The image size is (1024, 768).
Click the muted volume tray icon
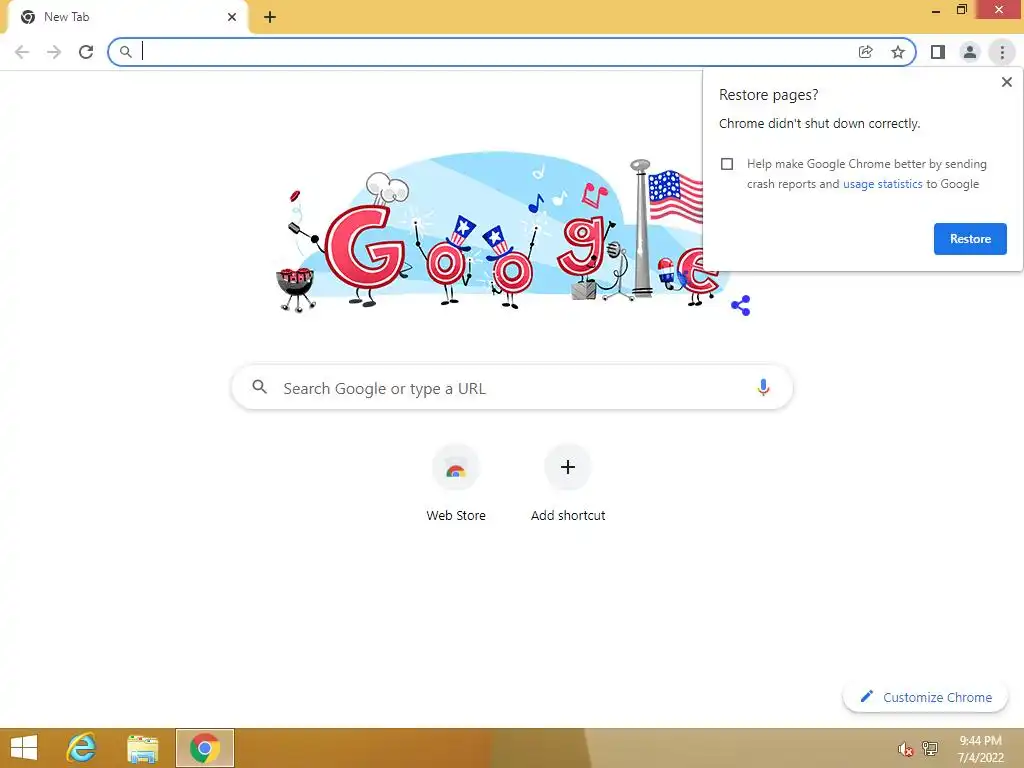[x=905, y=749]
